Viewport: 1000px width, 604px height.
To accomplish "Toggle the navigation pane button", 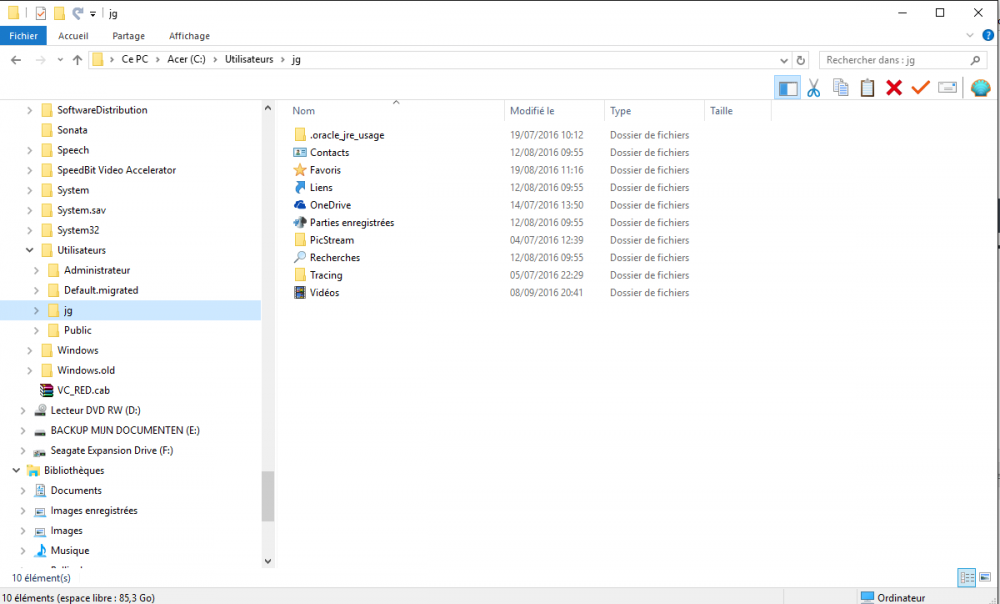I will pyautogui.click(x=788, y=88).
